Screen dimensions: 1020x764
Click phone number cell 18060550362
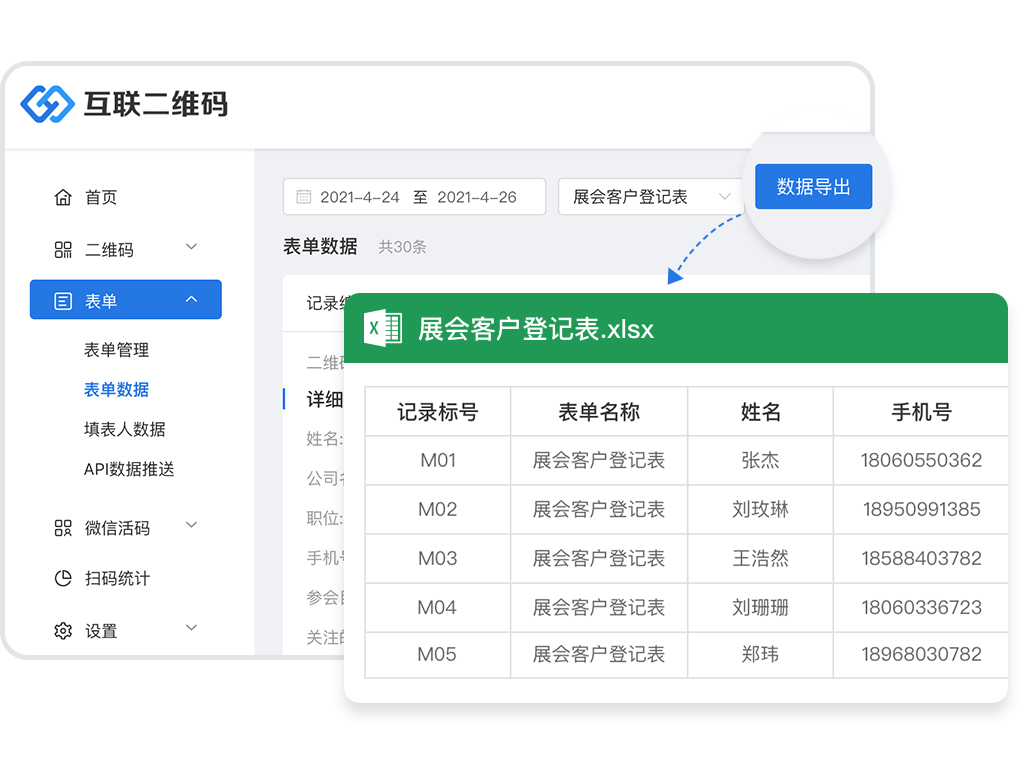[x=921, y=461]
